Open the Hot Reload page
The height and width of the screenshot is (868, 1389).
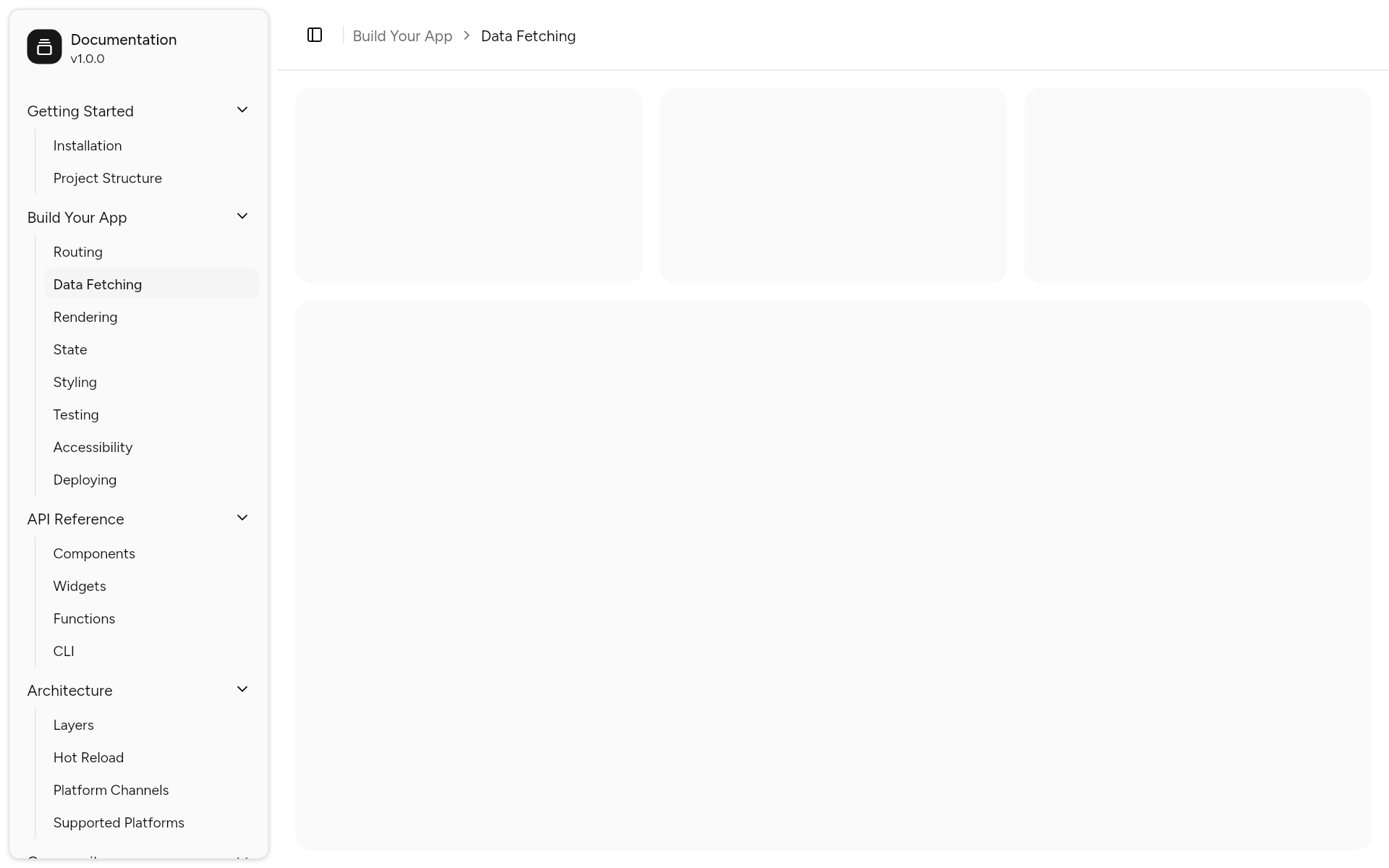tap(151, 757)
